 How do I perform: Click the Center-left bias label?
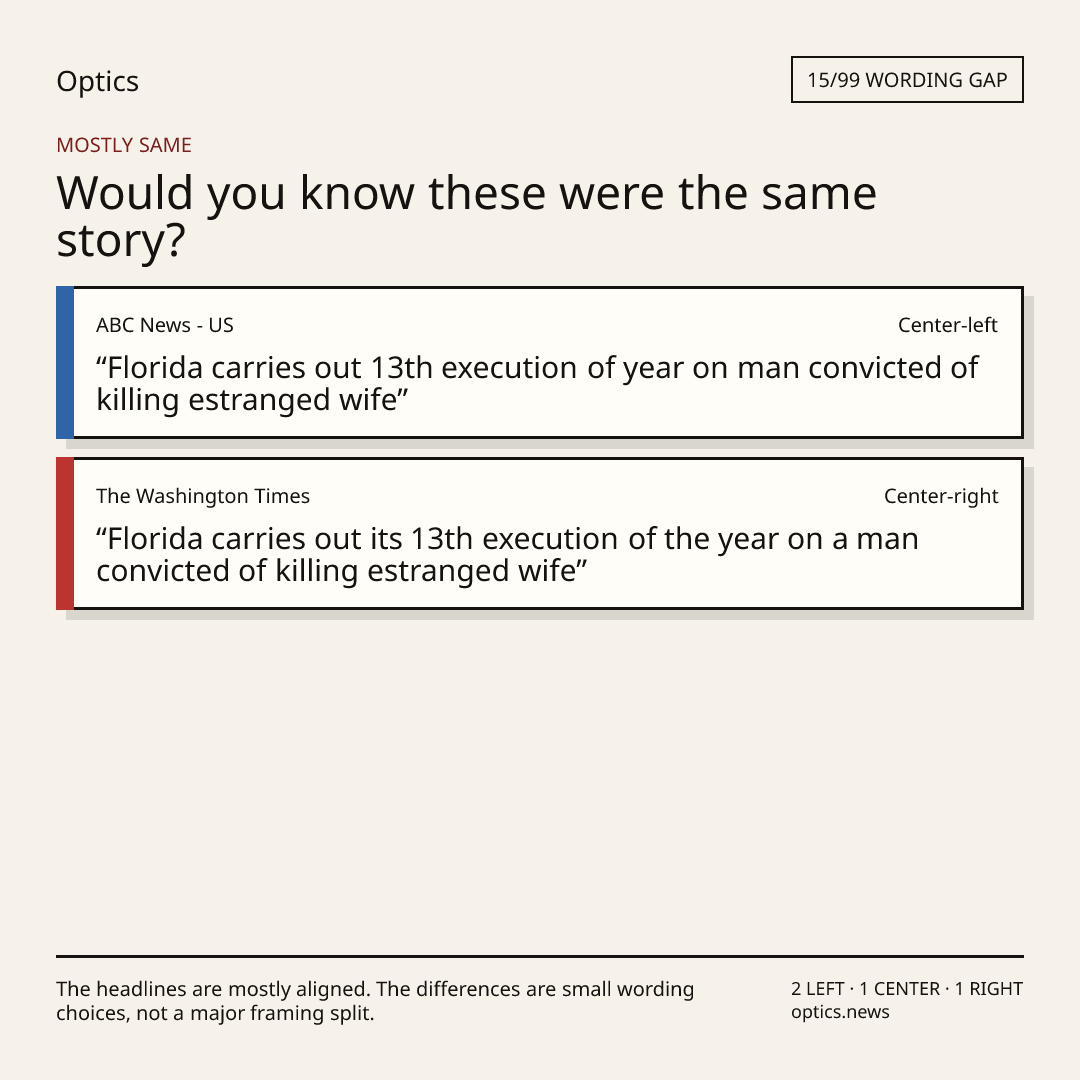pyautogui.click(x=948, y=325)
